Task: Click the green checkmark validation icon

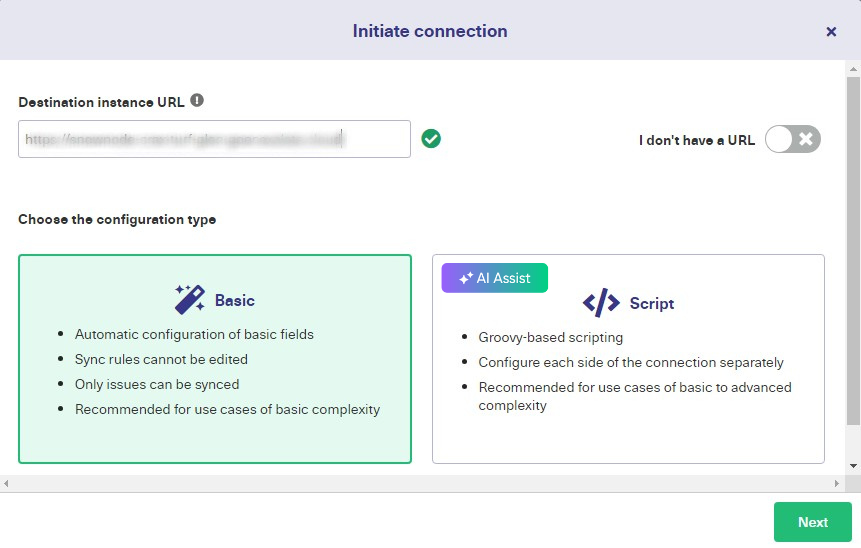Action: tap(431, 139)
